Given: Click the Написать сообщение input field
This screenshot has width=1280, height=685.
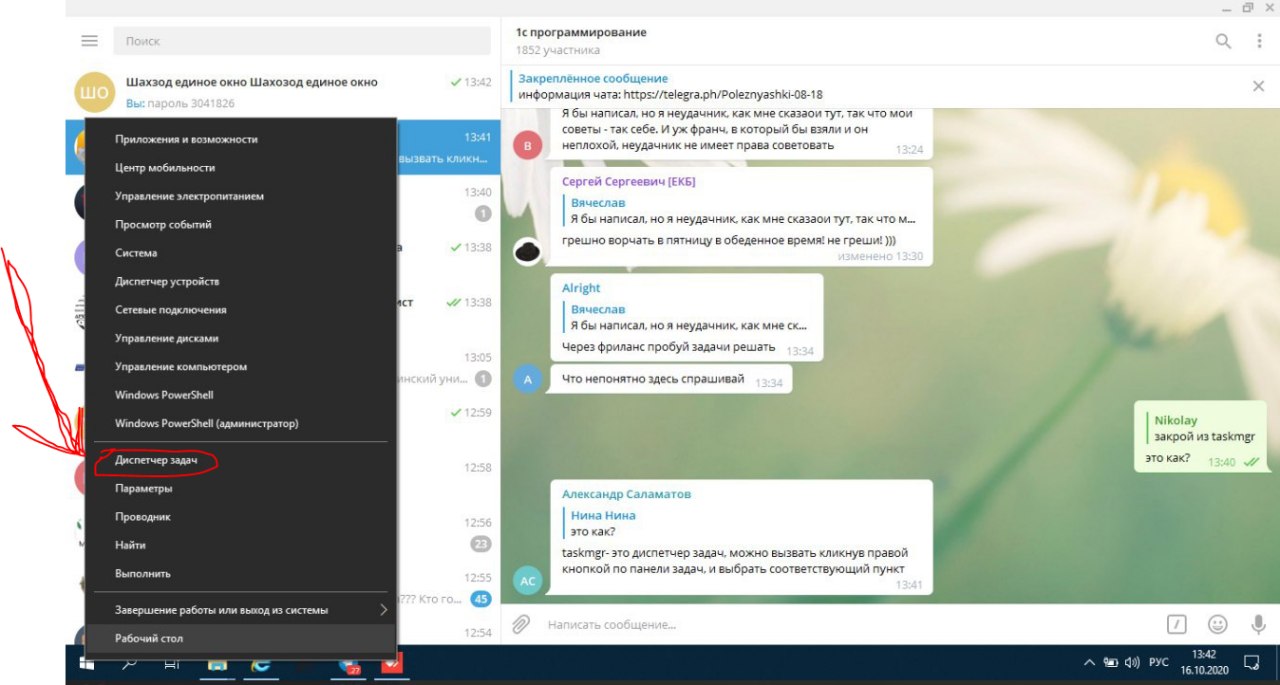Looking at the screenshot, I should pyautogui.click(x=850, y=624).
